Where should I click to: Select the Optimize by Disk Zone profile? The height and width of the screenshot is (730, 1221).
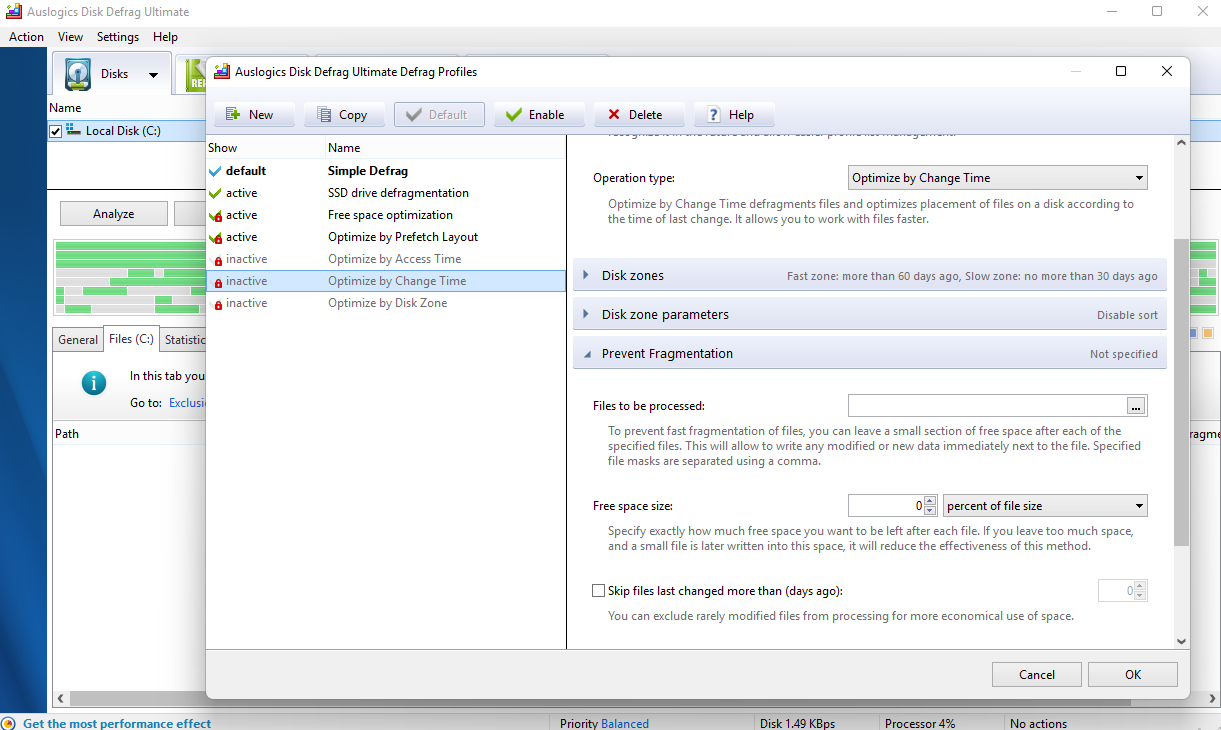[387, 303]
